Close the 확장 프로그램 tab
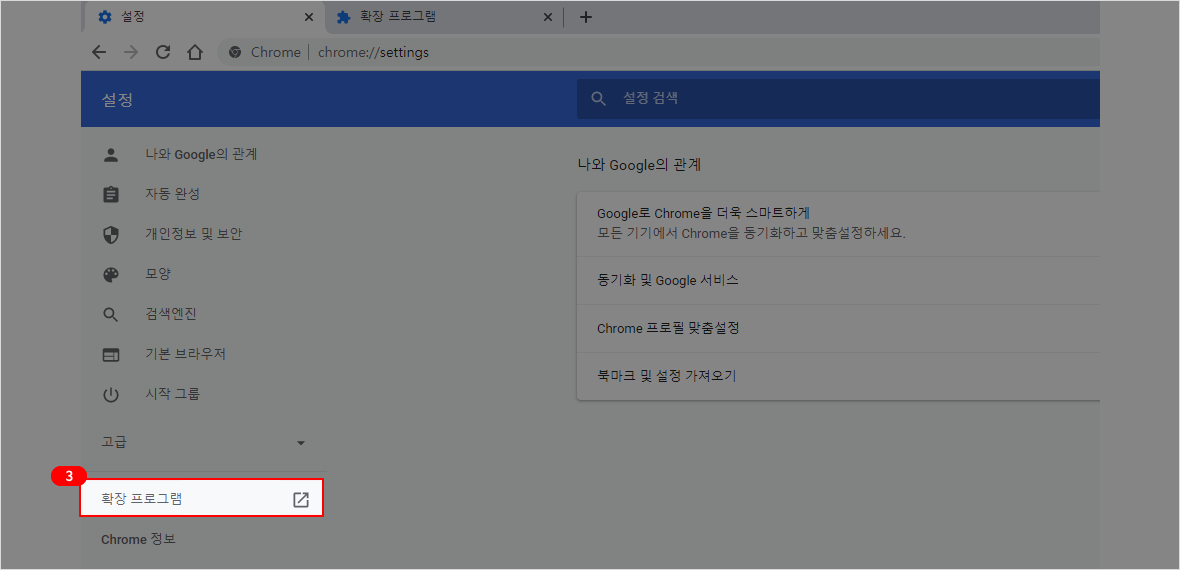Image resolution: width=1180 pixels, height=570 pixels. coord(547,17)
